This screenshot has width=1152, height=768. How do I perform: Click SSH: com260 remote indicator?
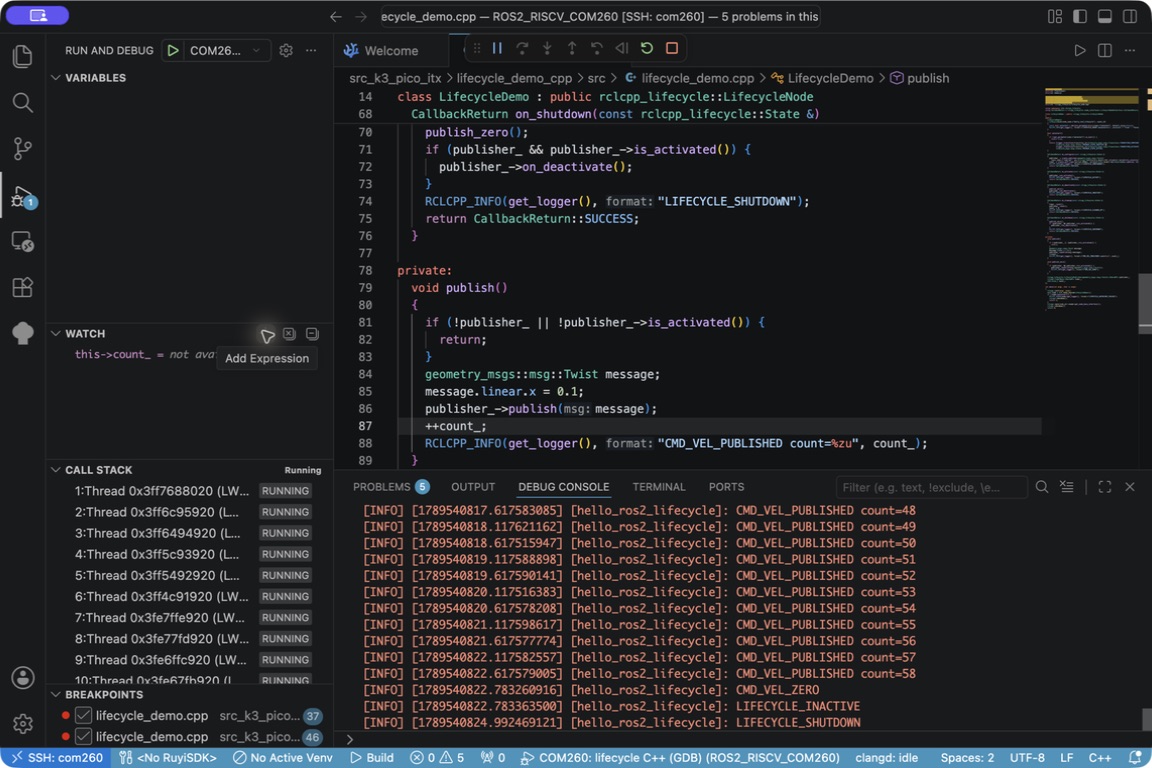coord(57,758)
